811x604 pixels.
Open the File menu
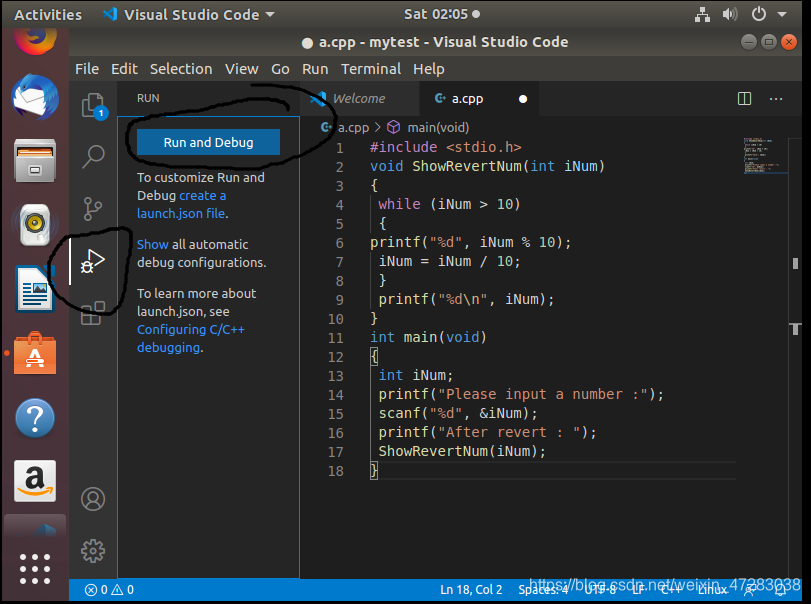[x=87, y=69]
